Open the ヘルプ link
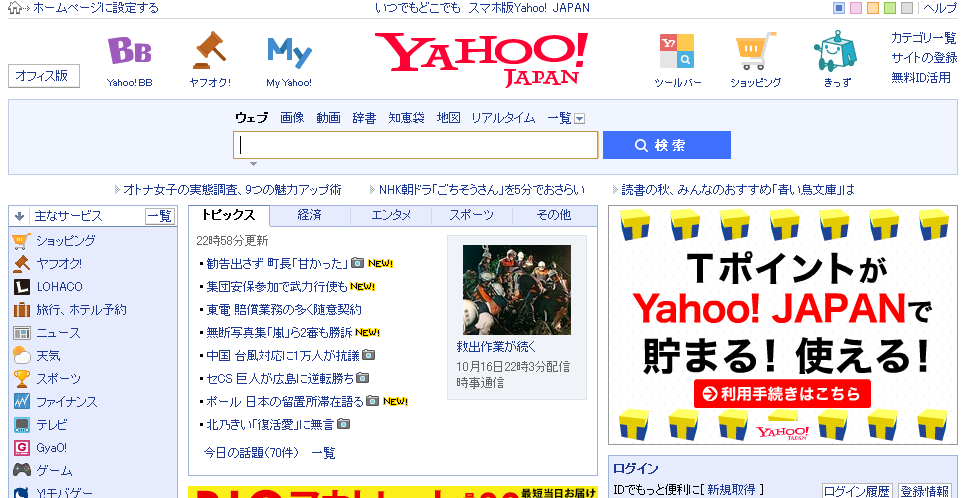 tap(940, 8)
